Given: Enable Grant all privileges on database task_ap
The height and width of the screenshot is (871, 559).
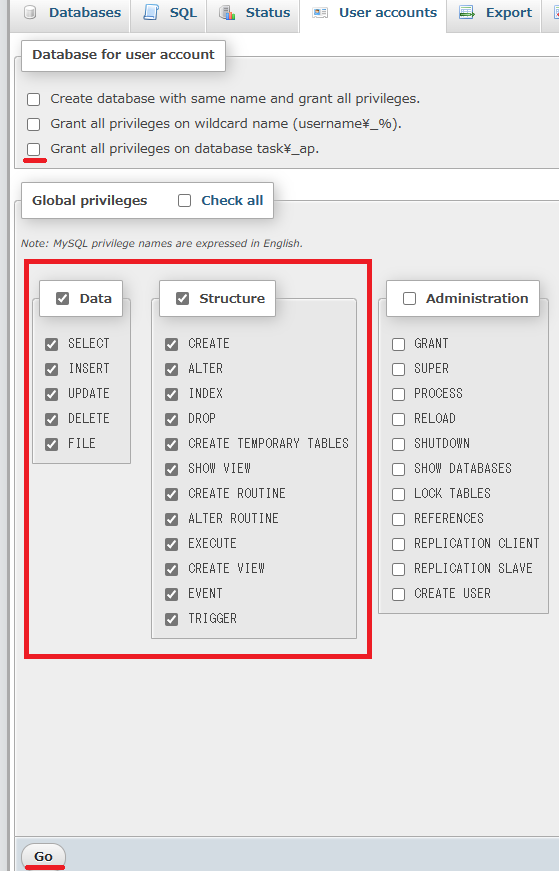Looking at the screenshot, I should (x=34, y=149).
